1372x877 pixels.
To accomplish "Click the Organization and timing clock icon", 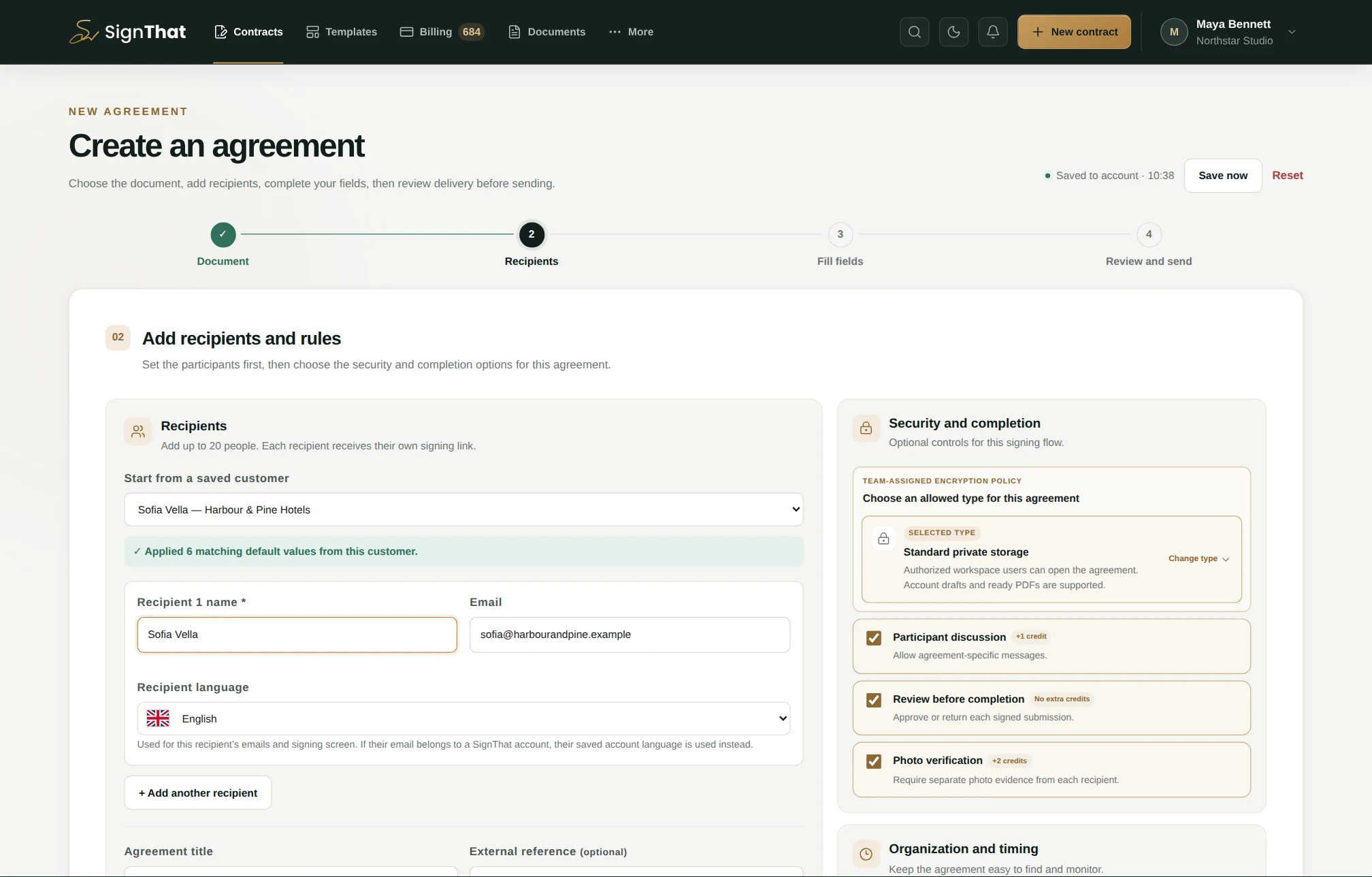I will point(866,854).
